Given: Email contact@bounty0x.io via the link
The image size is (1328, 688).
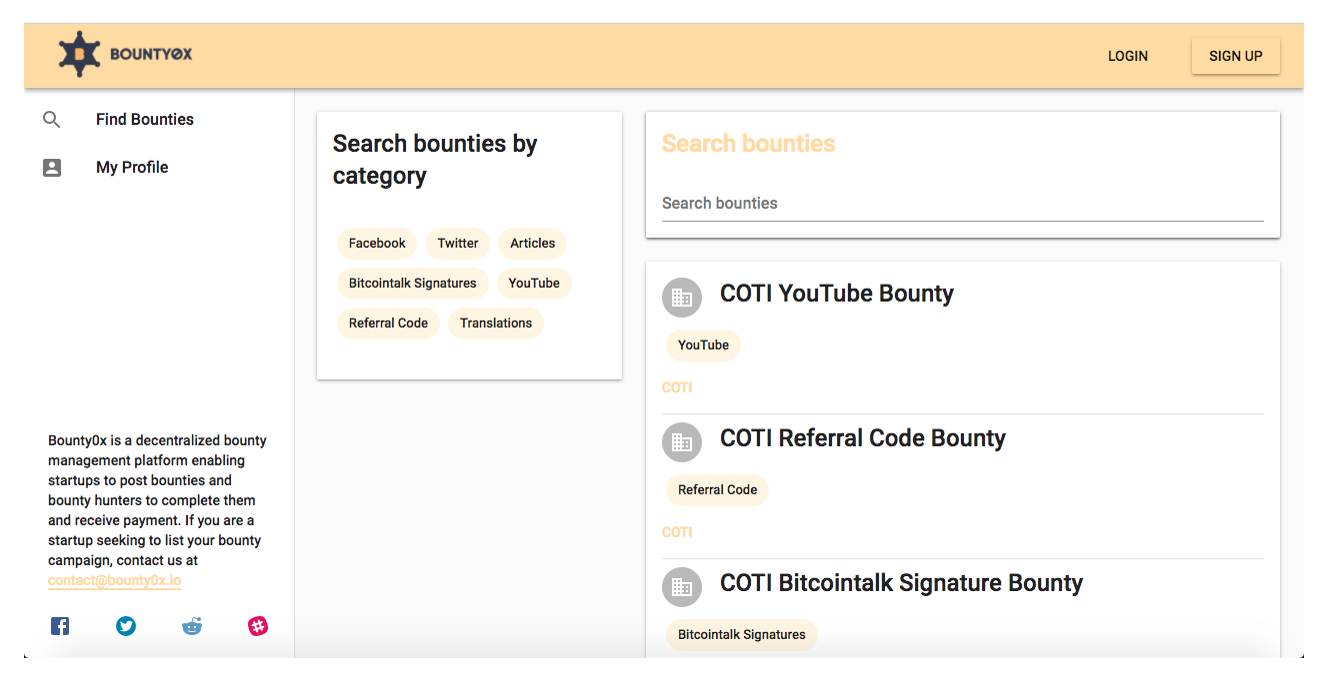Looking at the screenshot, I should coord(114,580).
